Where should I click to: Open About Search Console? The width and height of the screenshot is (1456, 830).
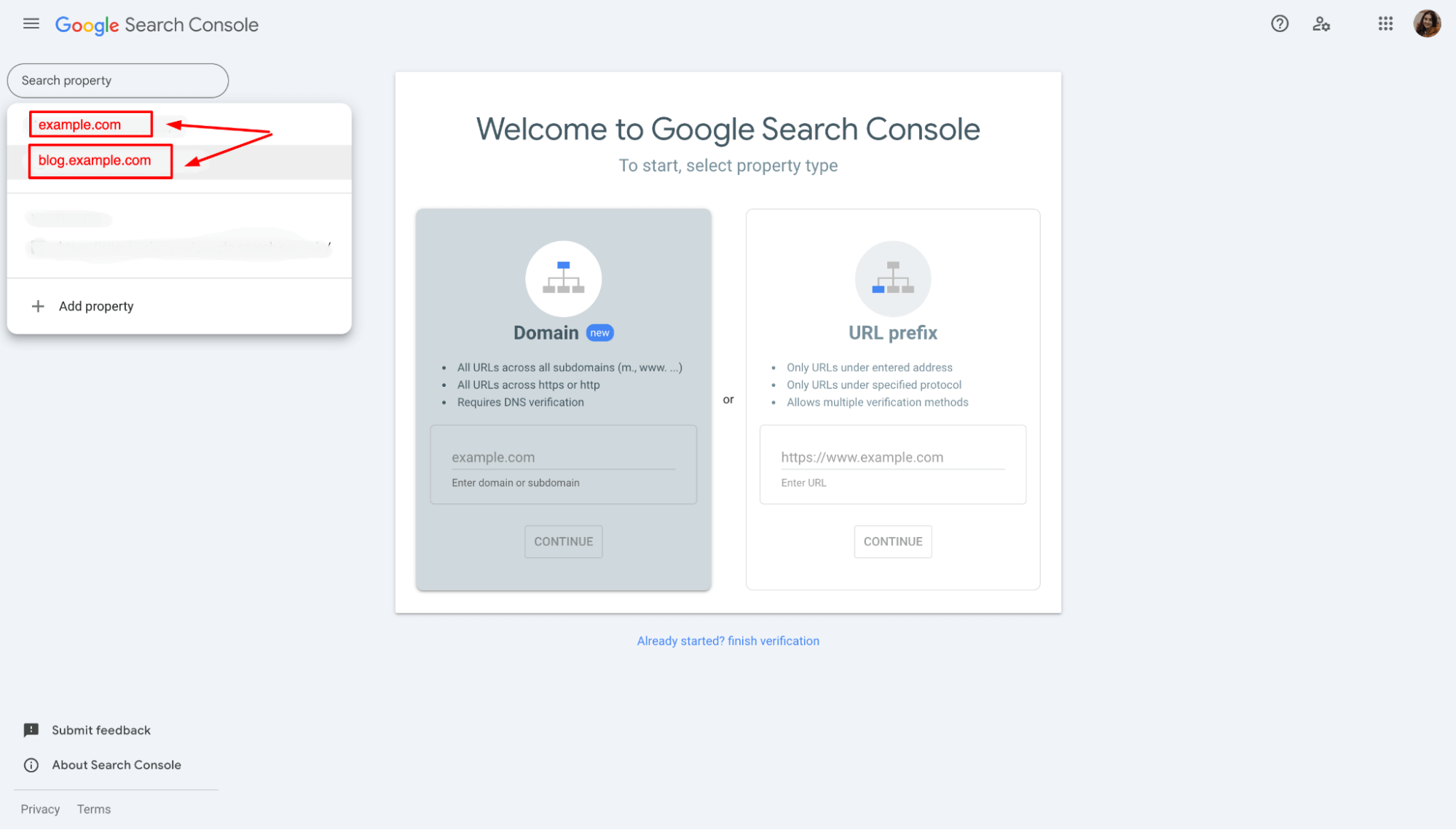[117, 765]
